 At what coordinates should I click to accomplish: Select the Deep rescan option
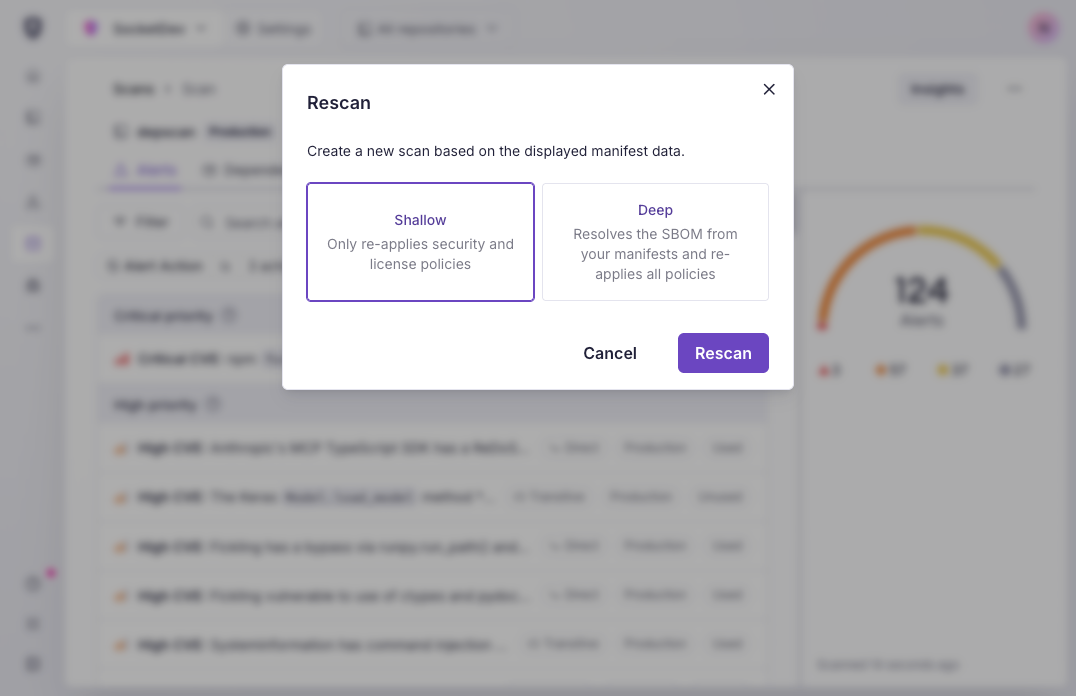click(x=655, y=241)
